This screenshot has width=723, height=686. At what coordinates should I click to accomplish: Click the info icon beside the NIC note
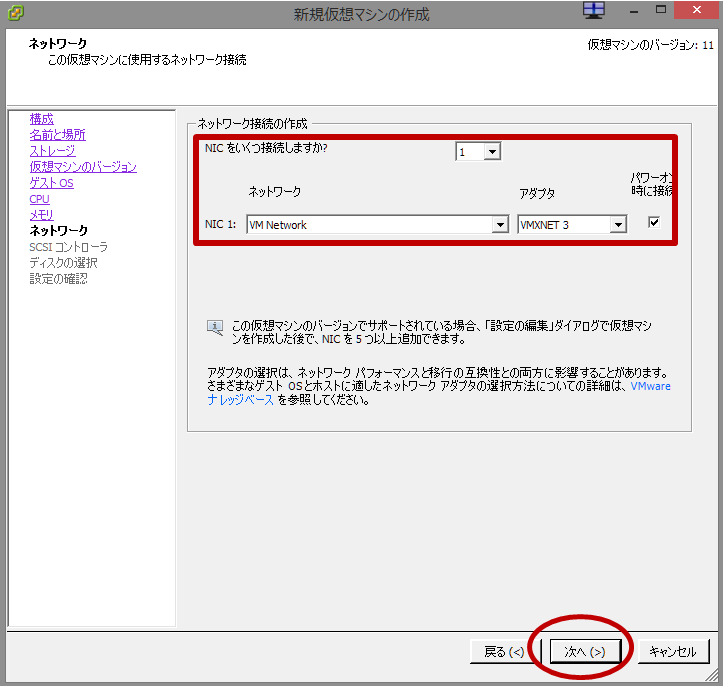point(215,327)
